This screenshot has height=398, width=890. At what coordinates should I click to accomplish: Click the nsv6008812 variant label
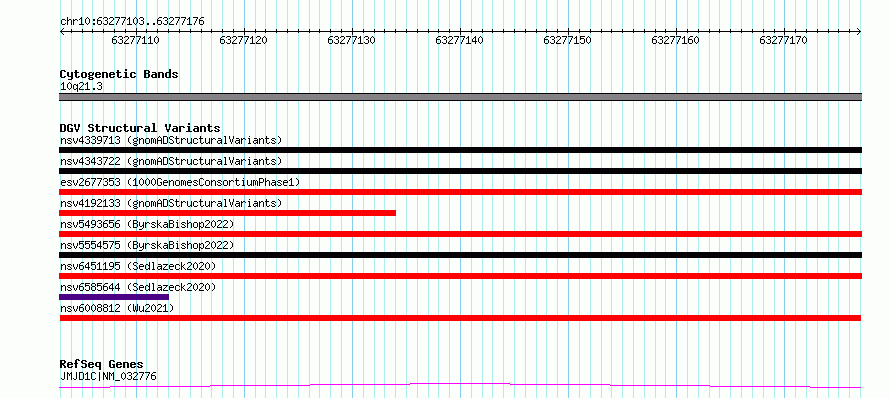coord(117,308)
